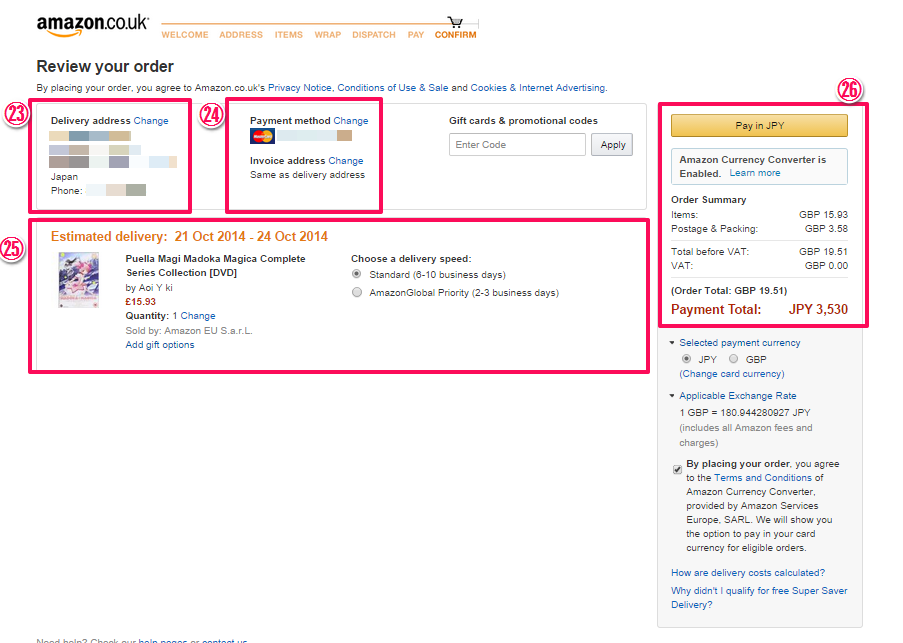Go to the DISPATCH checkout step

click(374, 35)
